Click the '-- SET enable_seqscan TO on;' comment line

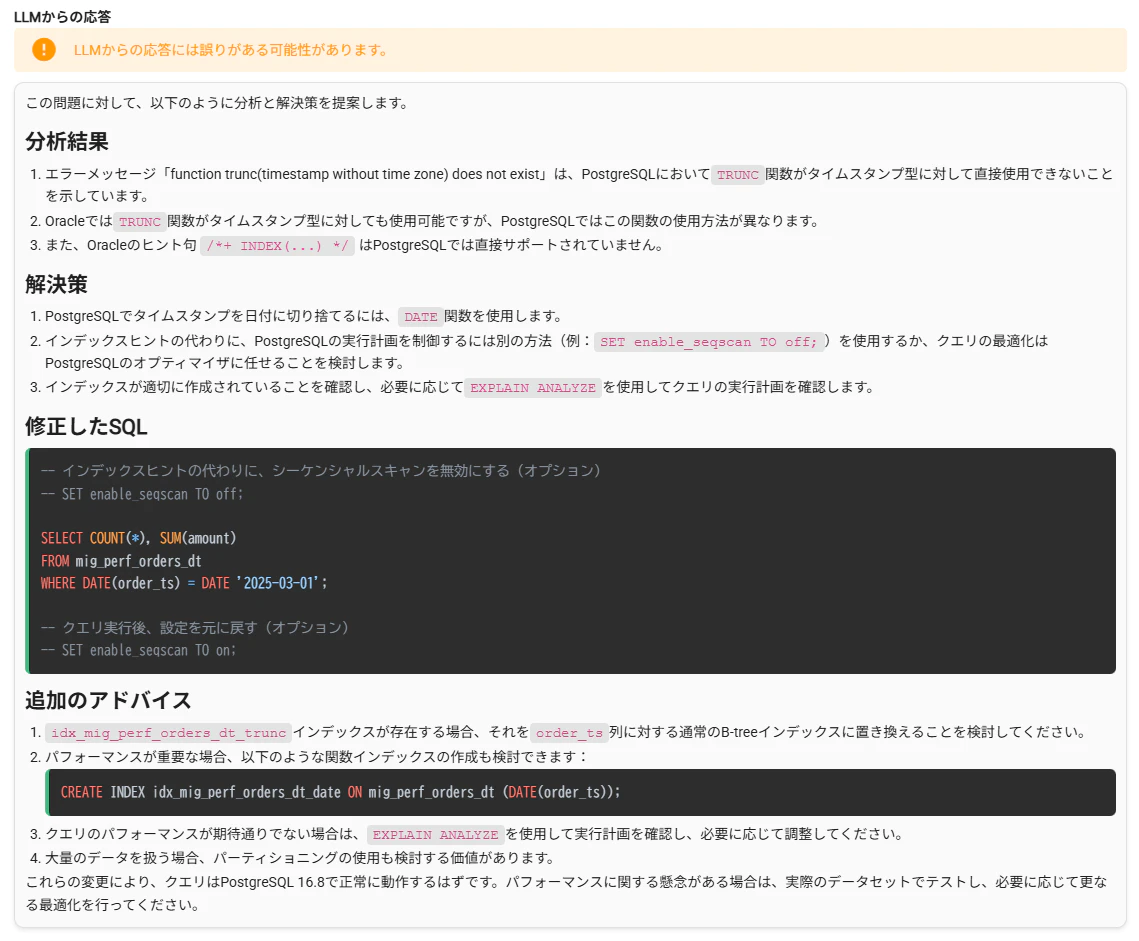pyautogui.click(x=138, y=650)
